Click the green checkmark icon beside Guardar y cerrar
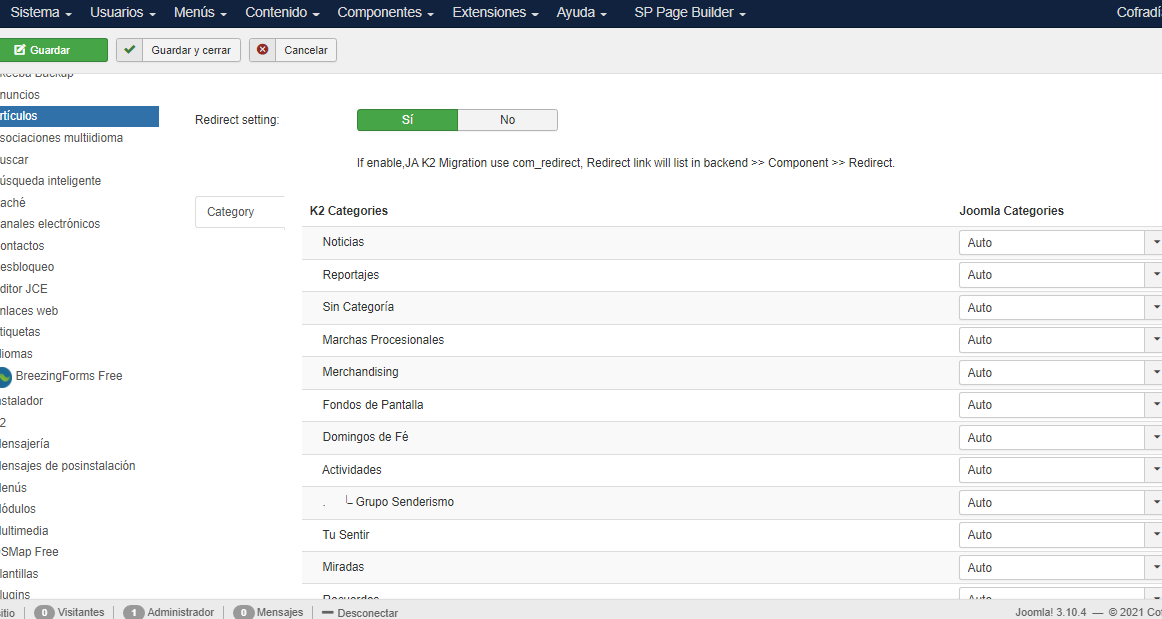Image resolution: width=1162 pixels, height=619 pixels. [x=130, y=50]
